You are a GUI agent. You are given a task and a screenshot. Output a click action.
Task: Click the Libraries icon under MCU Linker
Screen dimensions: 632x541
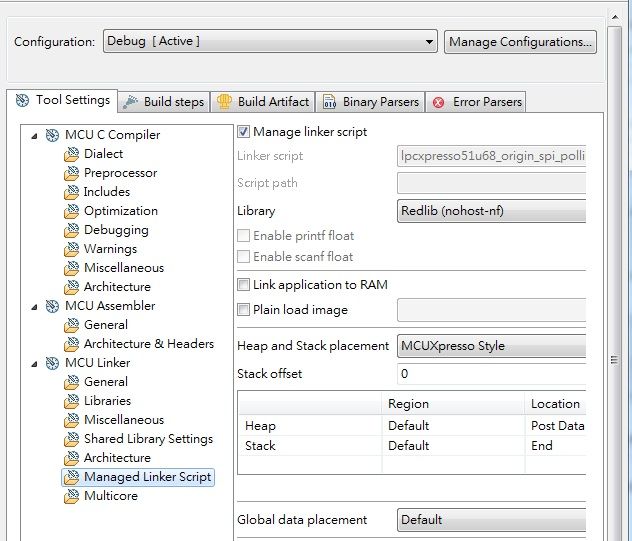click(71, 401)
